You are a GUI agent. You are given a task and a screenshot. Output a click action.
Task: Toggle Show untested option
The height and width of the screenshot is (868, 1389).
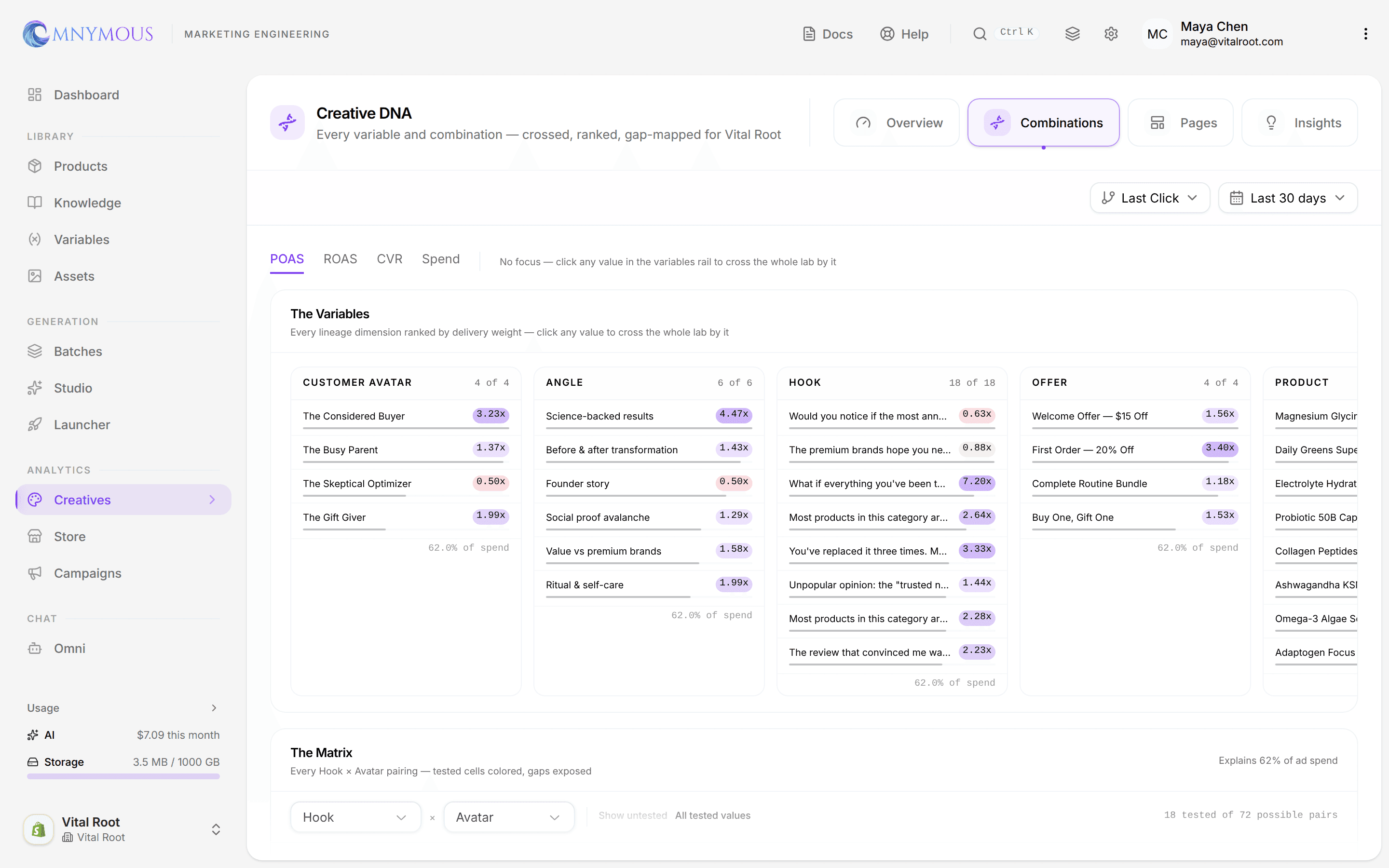(x=632, y=815)
